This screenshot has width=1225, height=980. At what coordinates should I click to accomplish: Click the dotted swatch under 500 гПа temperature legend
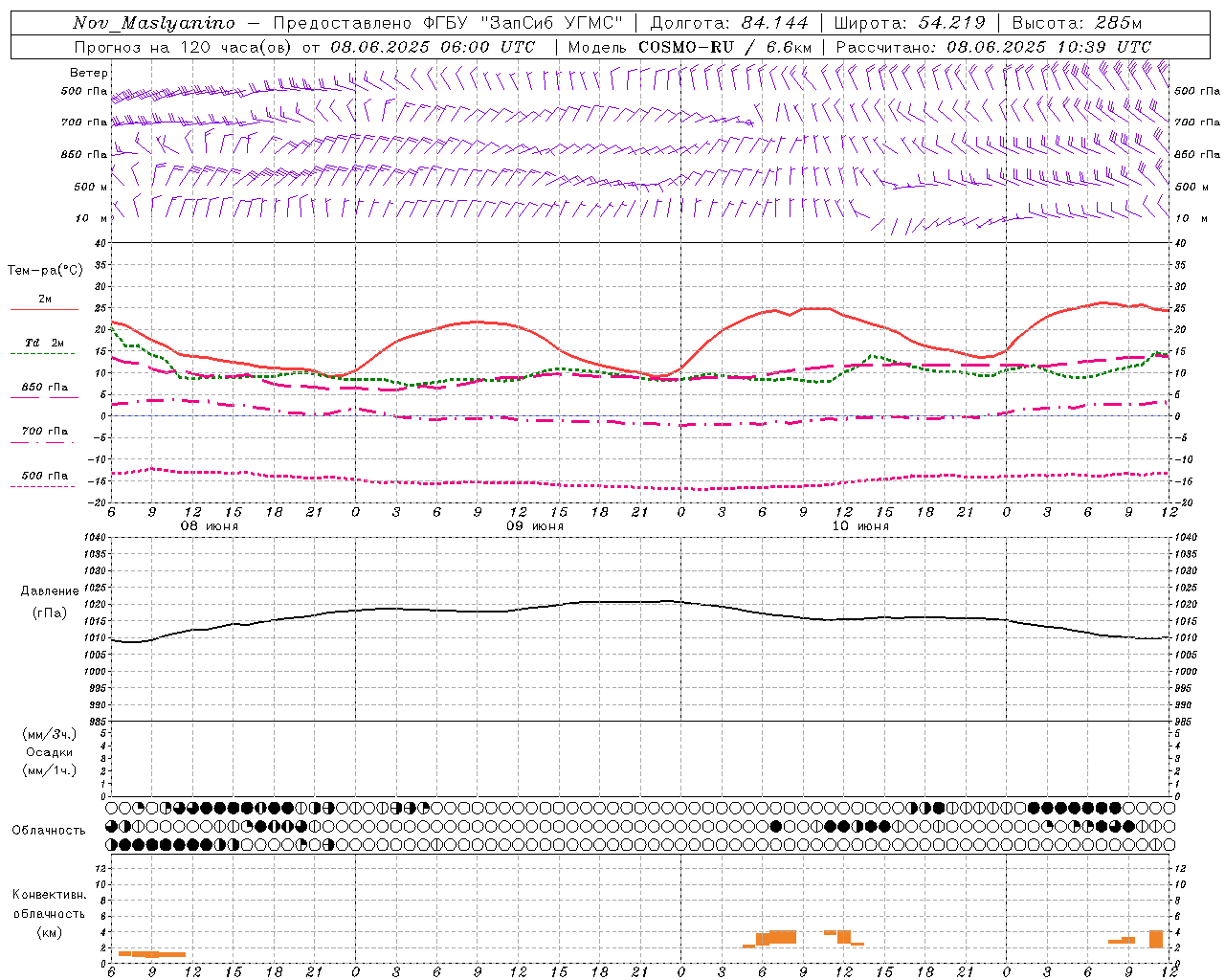coord(43,486)
